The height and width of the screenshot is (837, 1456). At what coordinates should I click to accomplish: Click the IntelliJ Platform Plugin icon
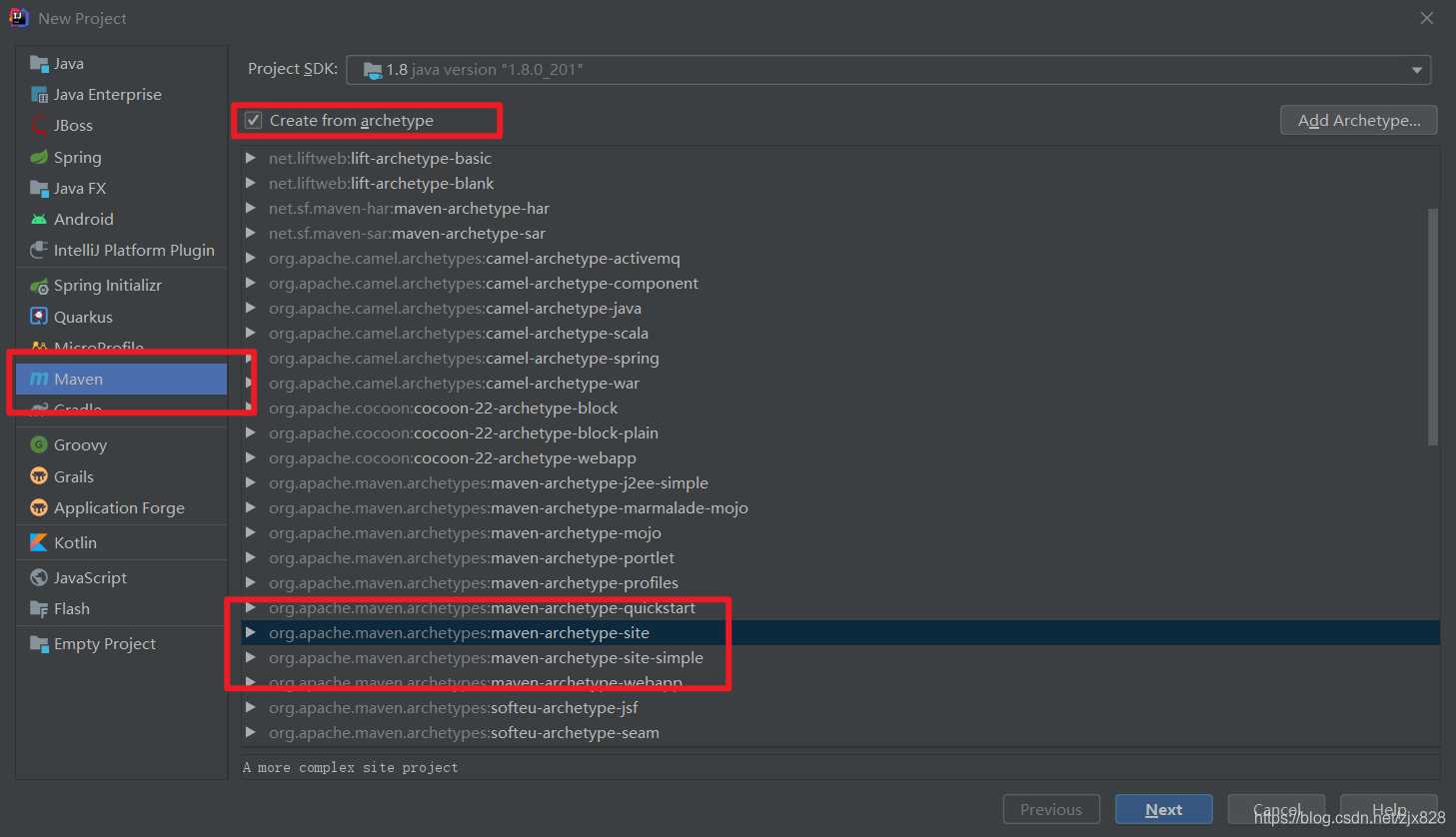click(x=39, y=251)
